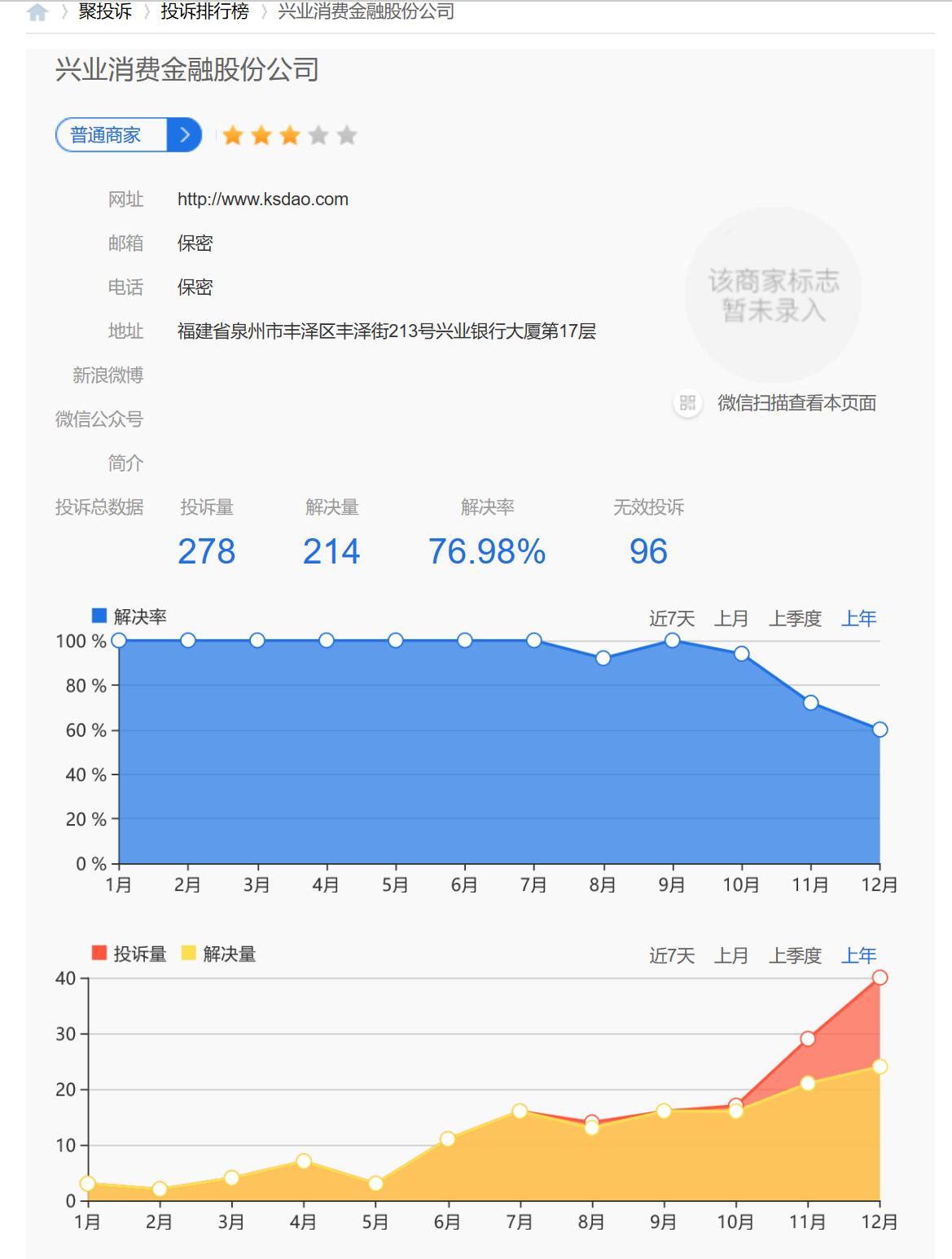The width and height of the screenshot is (952, 1259).
Task: Select 上季度 tab on rate chart
Action: pos(795,619)
